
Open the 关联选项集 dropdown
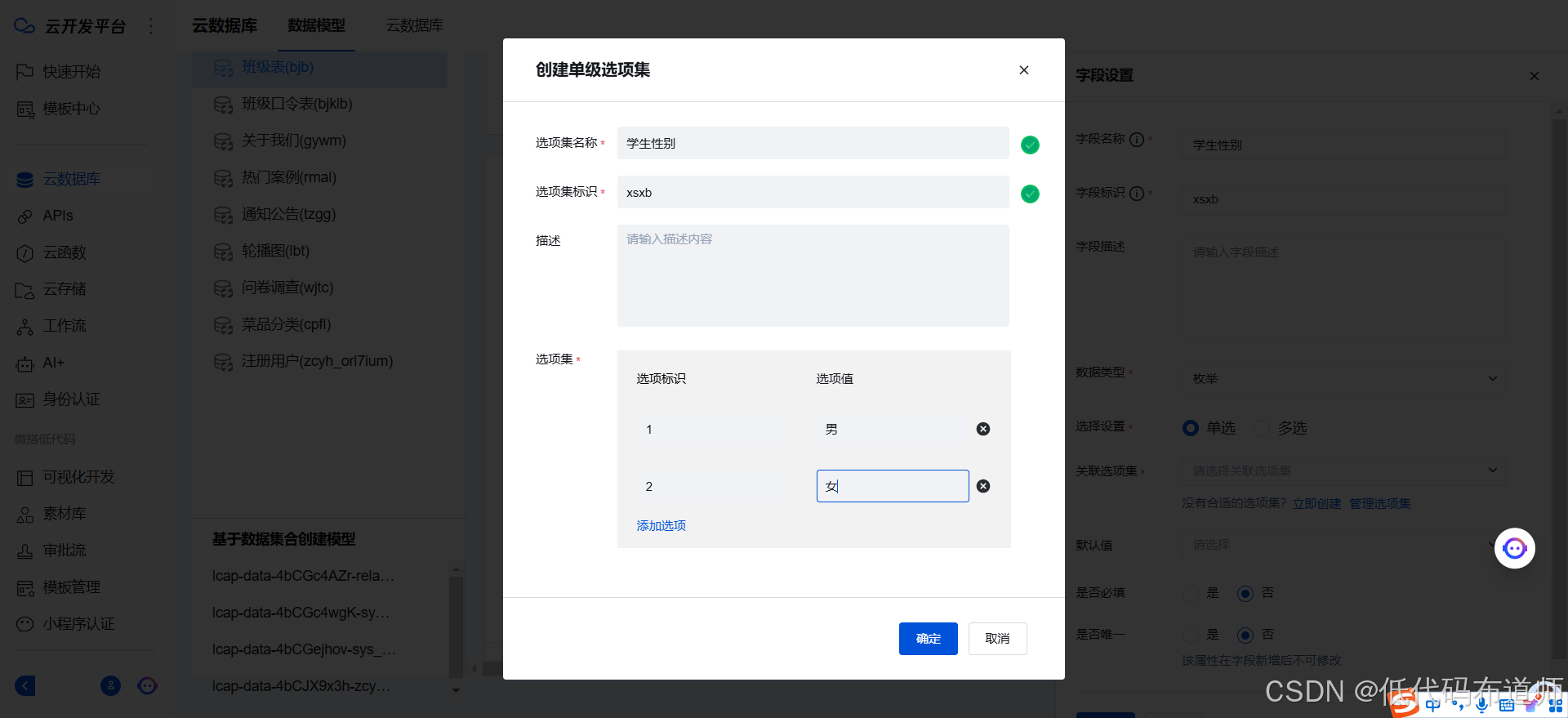coord(1344,470)
